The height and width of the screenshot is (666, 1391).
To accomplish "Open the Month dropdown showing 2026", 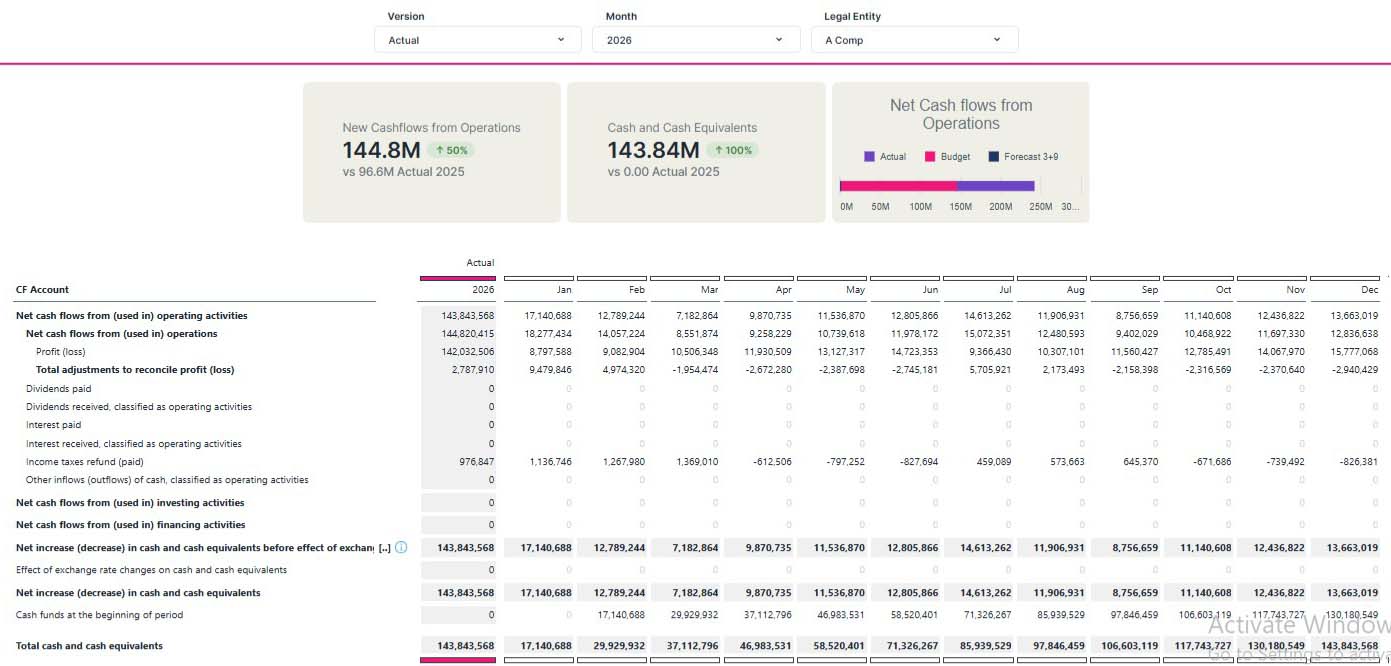I will click(x=696, y=40).
